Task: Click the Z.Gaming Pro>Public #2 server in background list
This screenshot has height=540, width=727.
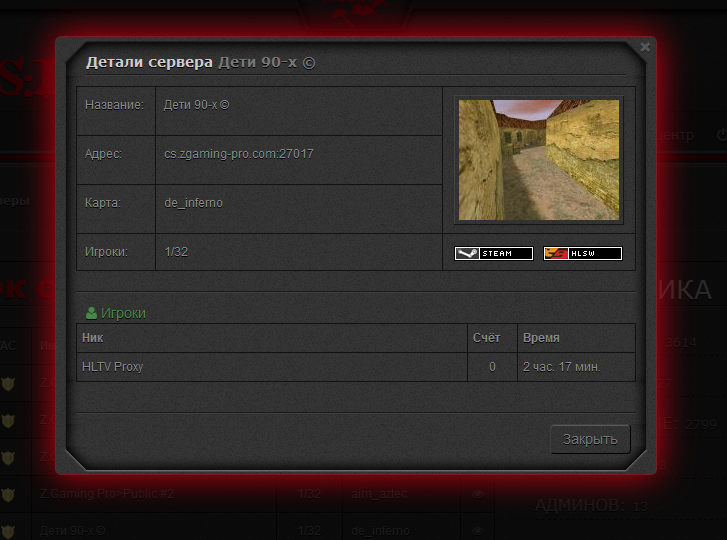Action: pos(107,494)
